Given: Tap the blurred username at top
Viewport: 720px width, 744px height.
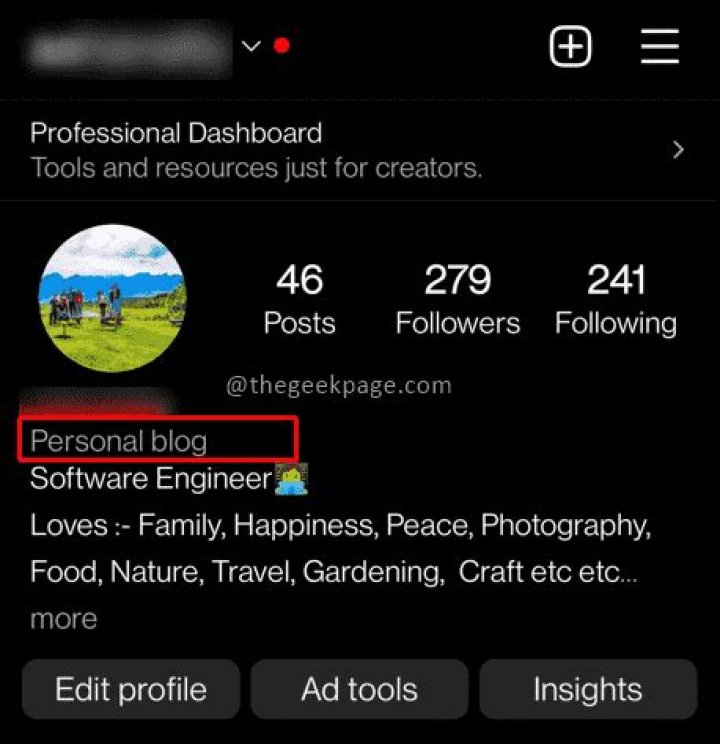Looking at the screenshot, I should (129, 49).
